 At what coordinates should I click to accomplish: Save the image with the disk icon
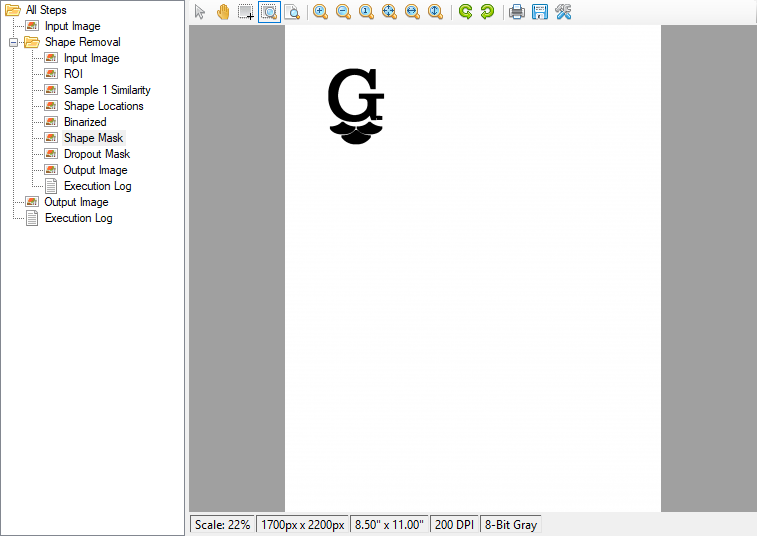(x=540, y=12)
